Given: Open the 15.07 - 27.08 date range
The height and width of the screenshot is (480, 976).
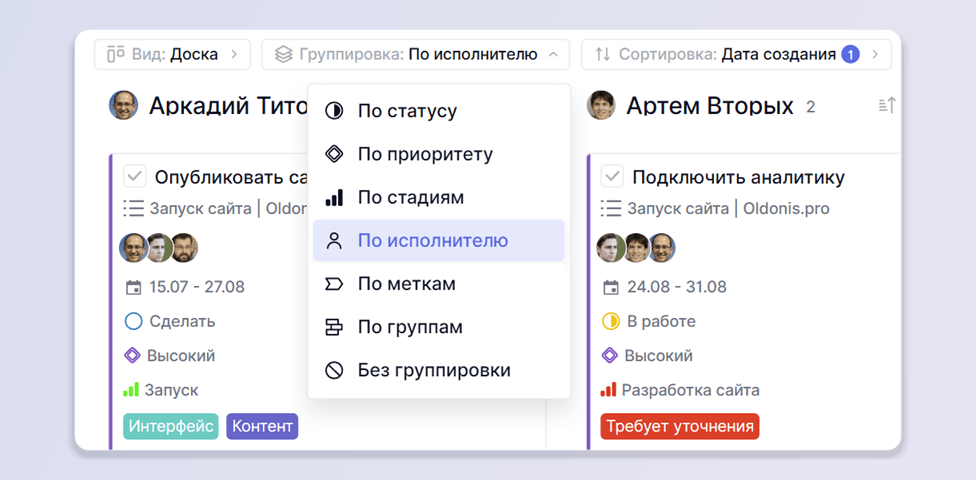Looking at the screenshot, I should pos(197,287).
